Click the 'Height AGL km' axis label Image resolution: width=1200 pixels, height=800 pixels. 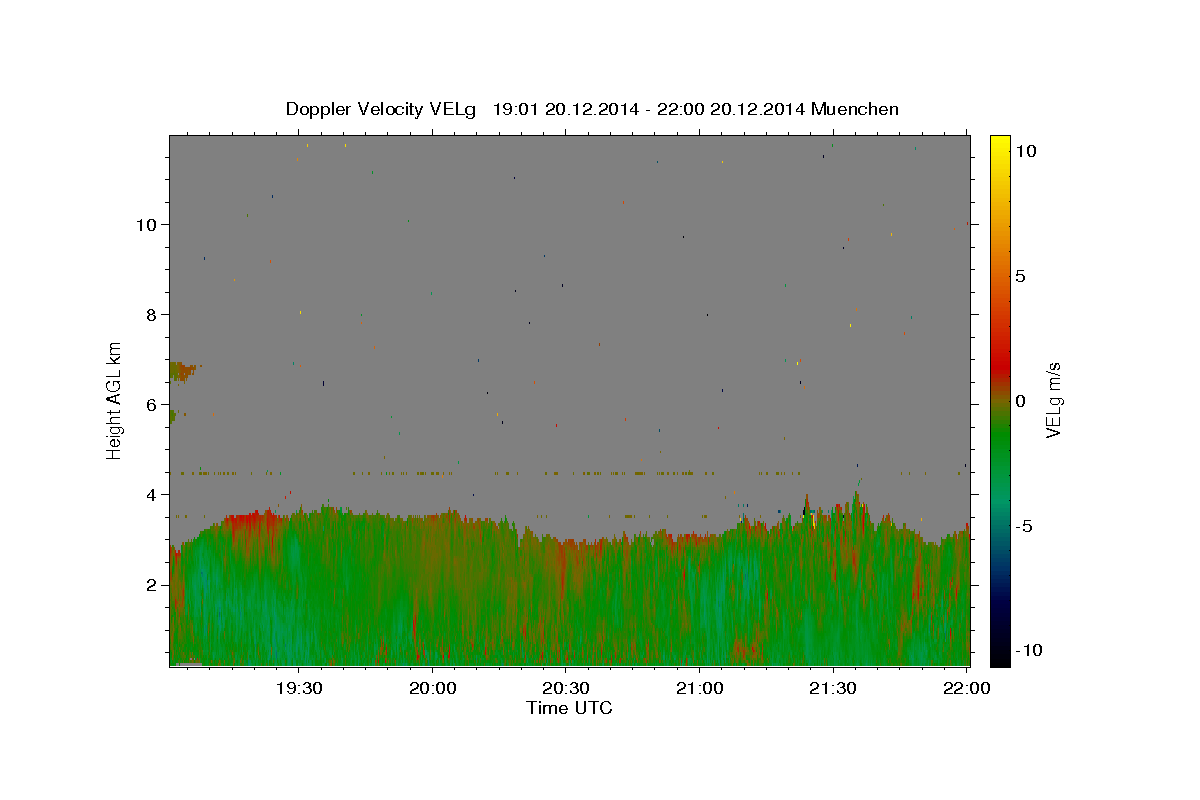[115, 399]
